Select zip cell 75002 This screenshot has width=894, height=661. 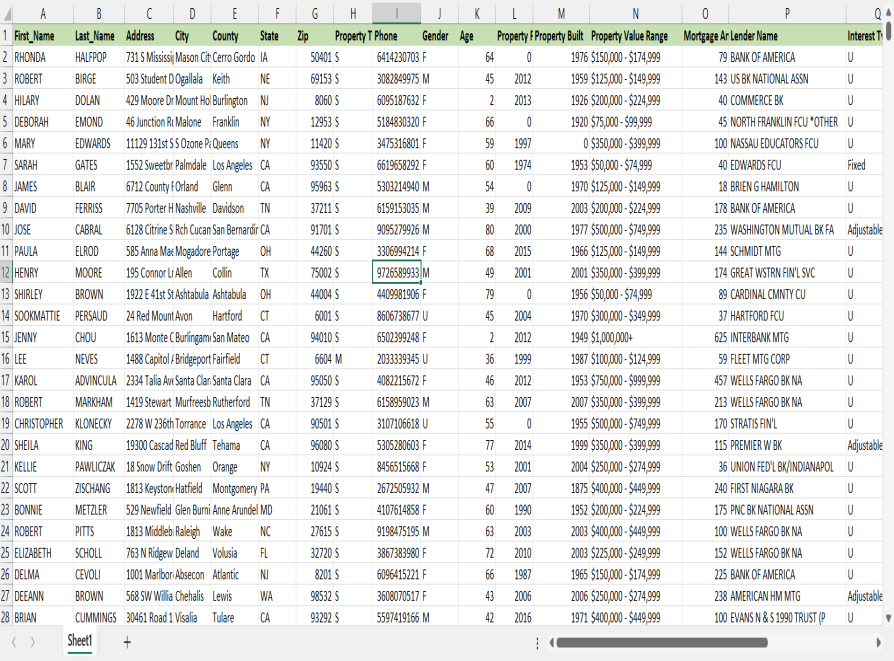[x=315, y=273]
